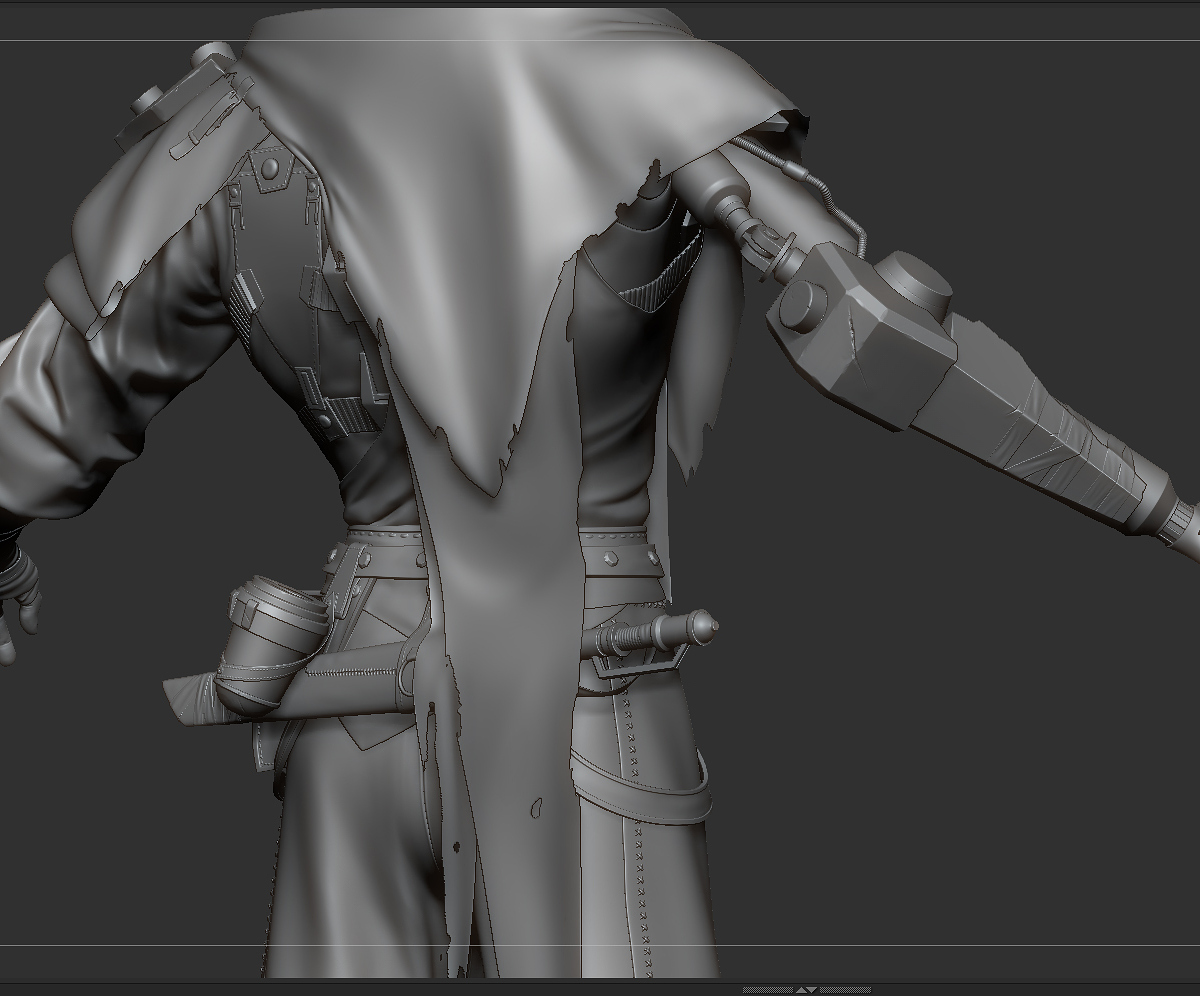This screenshot has height=996, width=1200.
Task: Collapse the bottom tray divider down arrow
Action: coord(812,990)
